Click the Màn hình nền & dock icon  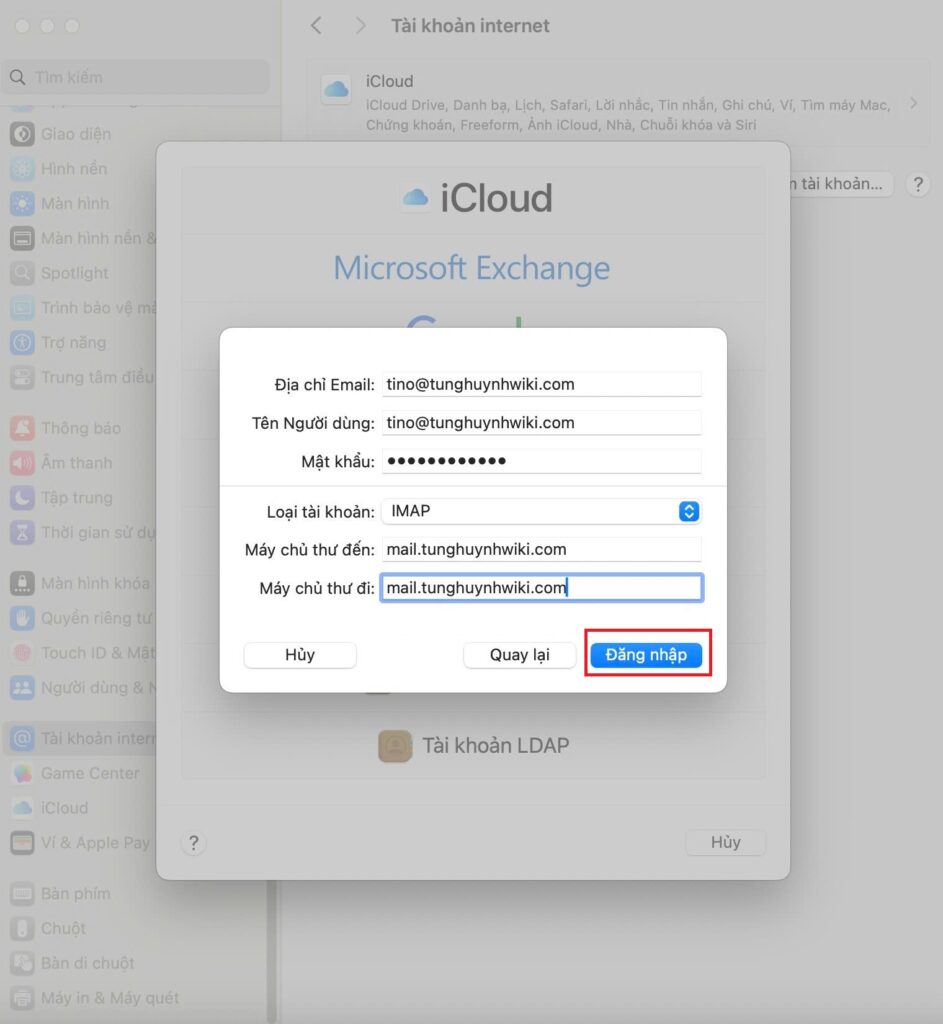click(22, 238)
